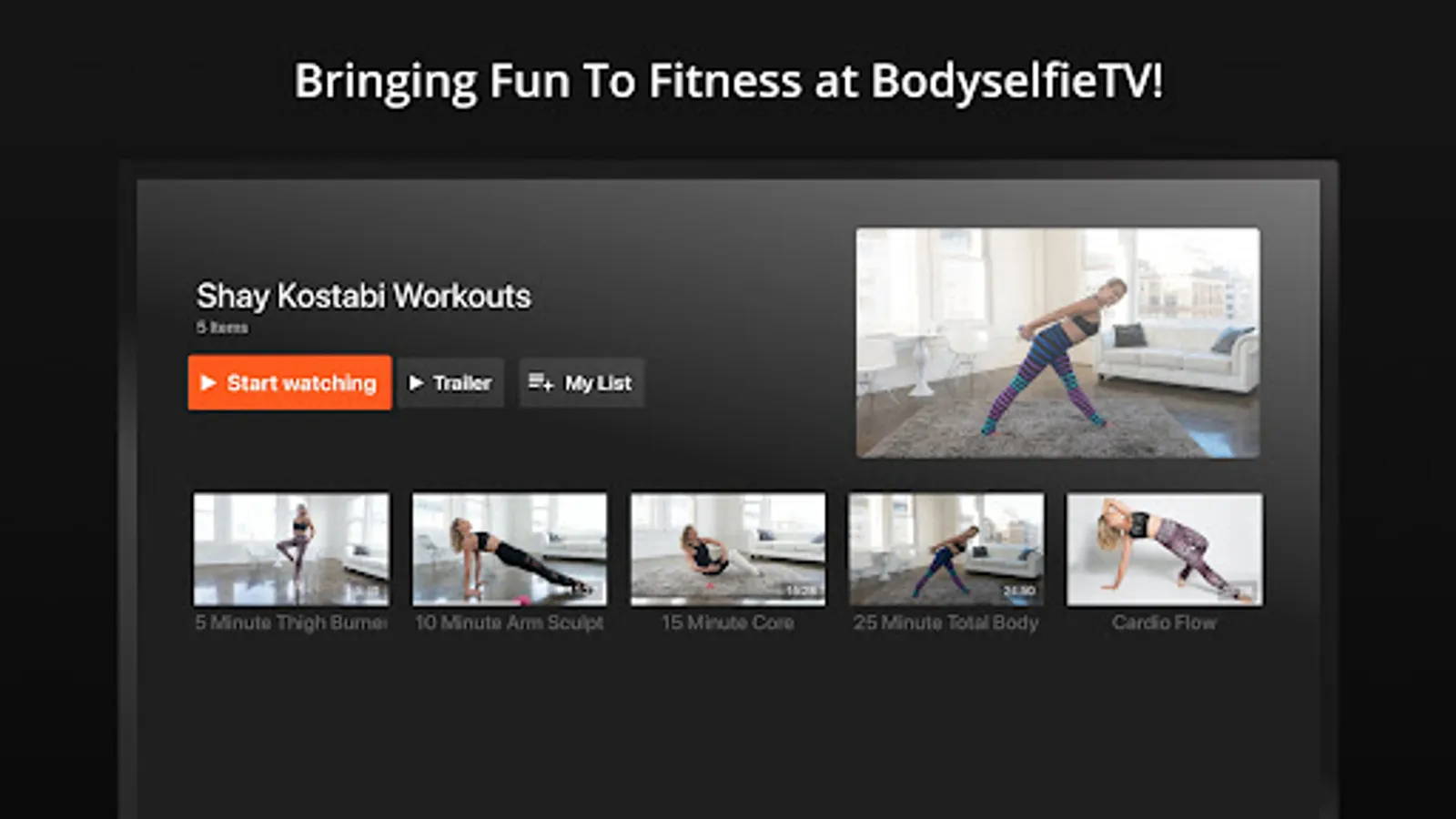Click the duration badge on 15 Minute Core
Image resolution: width=1456 pixels, height=819 pixels.
802,591
